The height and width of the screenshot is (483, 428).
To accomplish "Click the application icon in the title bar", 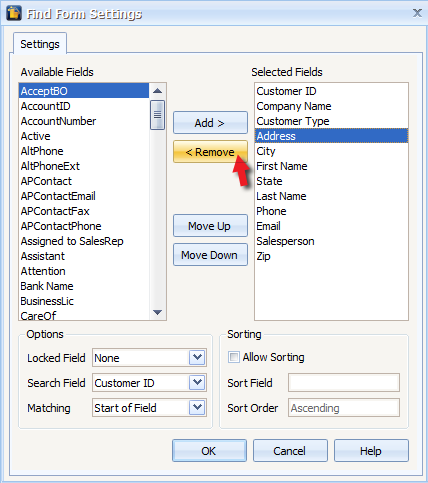I will pos(14,13).
